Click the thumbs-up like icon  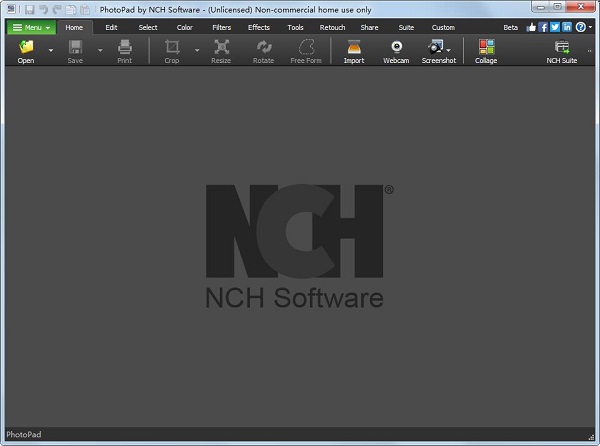[x=531, y=27]
